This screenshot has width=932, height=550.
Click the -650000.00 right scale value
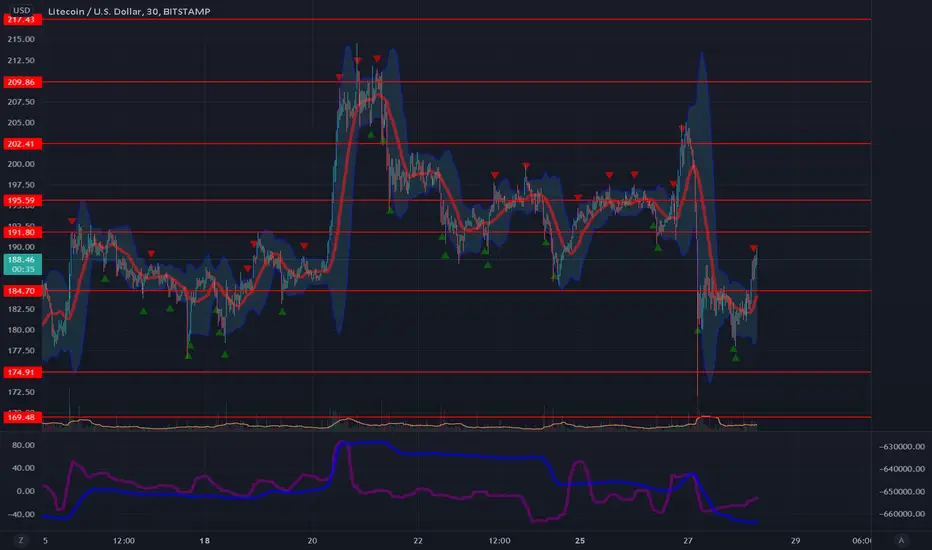902,492
